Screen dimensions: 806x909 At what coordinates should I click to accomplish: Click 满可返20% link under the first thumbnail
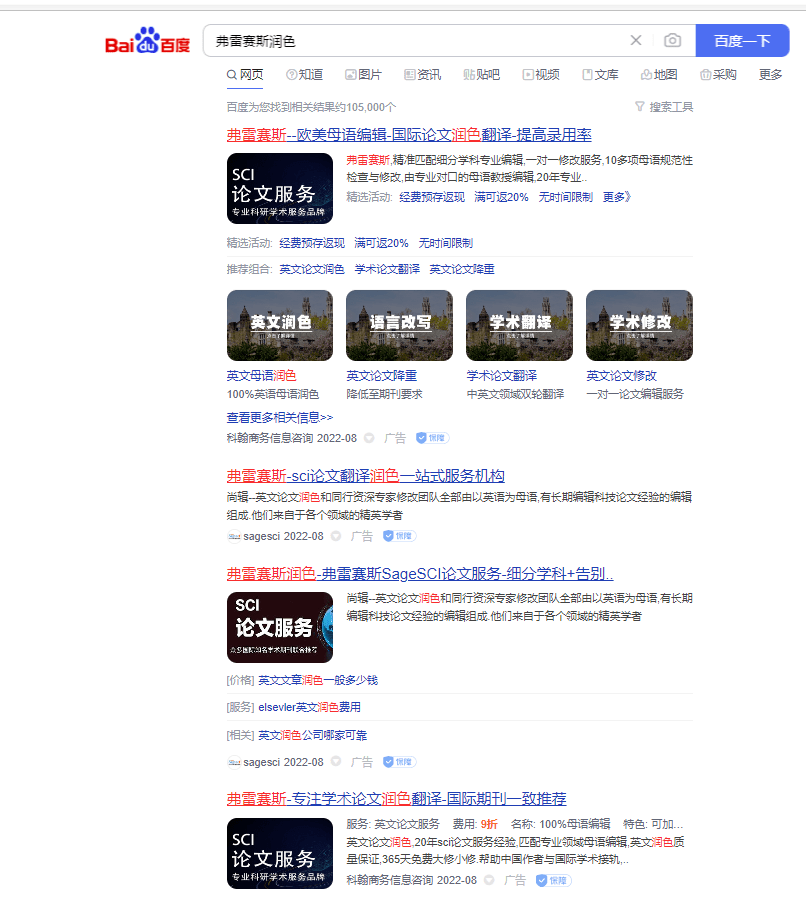click(382, 243)
